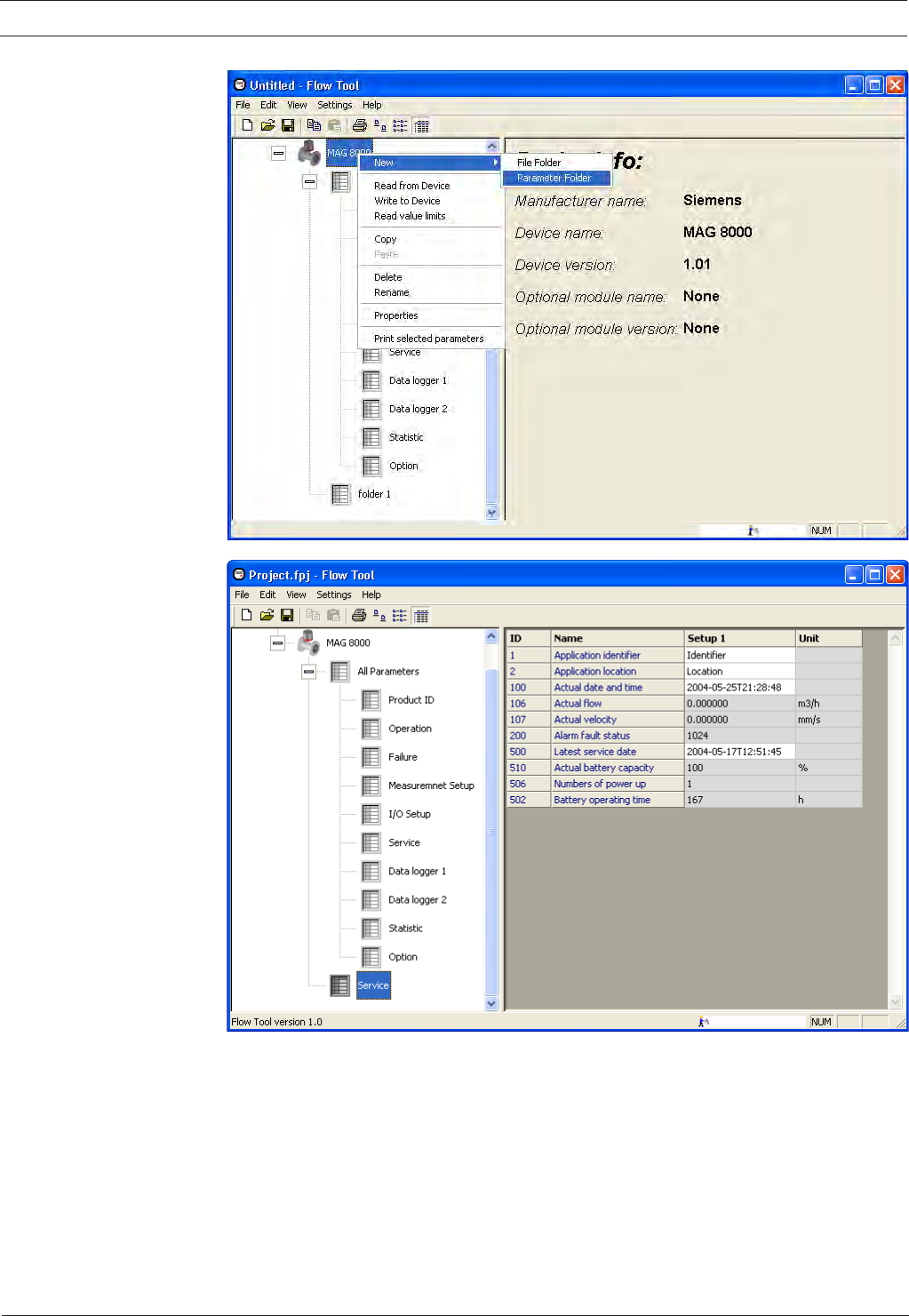Click the New file icon in Untitled window toolbar
The image size is (909, 1316).
[x=247, y=125]
